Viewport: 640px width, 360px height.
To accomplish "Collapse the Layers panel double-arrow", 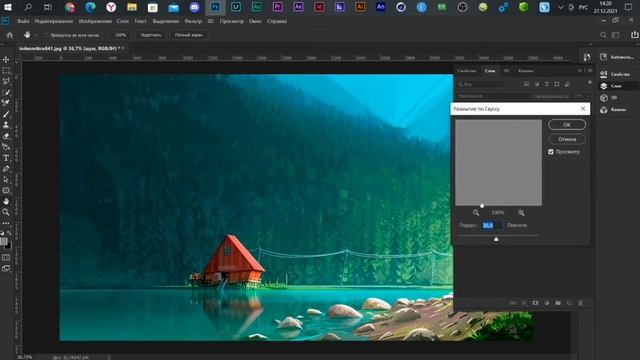I will click(580, 71).
